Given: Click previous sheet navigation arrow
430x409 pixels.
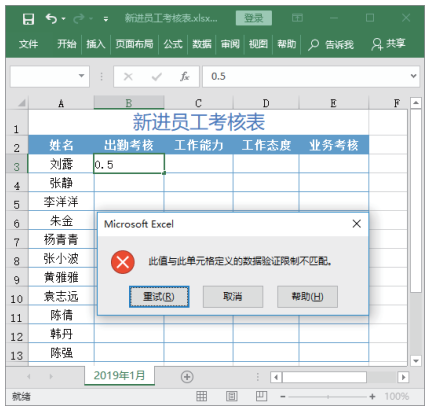Looking at the screenshot, I should click(29, 377).
